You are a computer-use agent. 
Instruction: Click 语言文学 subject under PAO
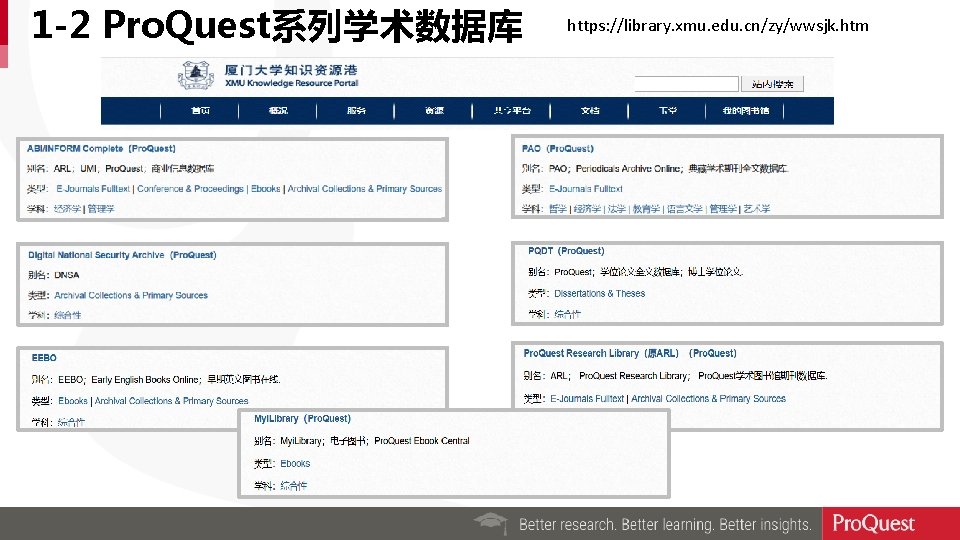coord(684,209)
